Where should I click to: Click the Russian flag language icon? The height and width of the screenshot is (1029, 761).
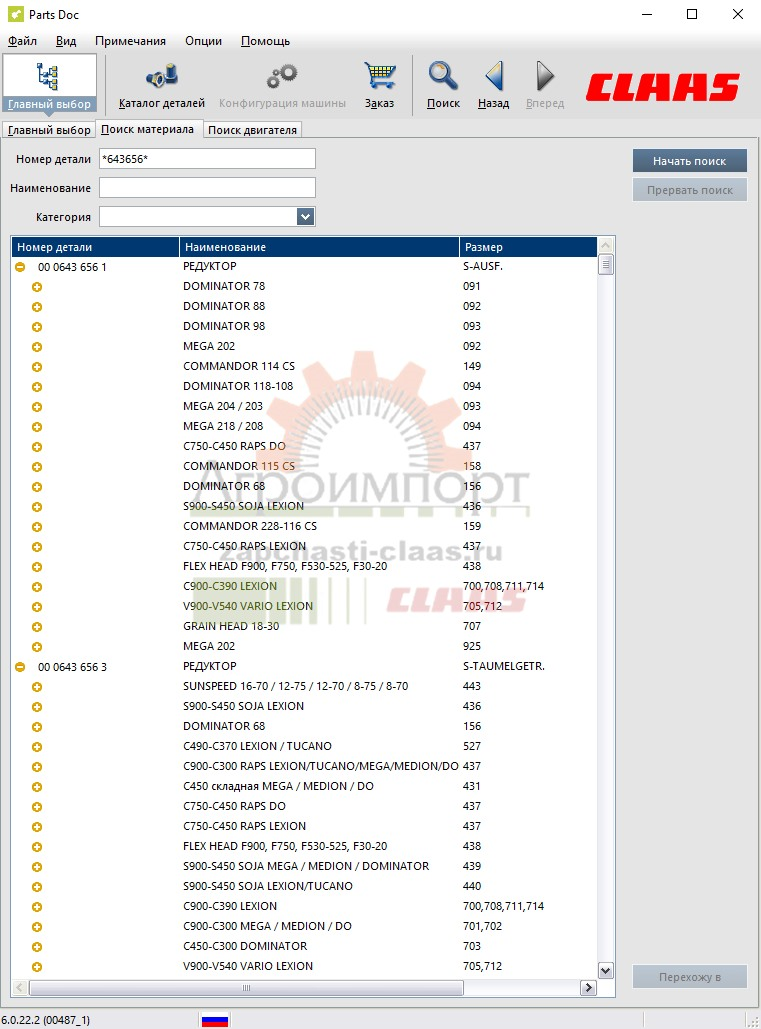[215, 1020]
